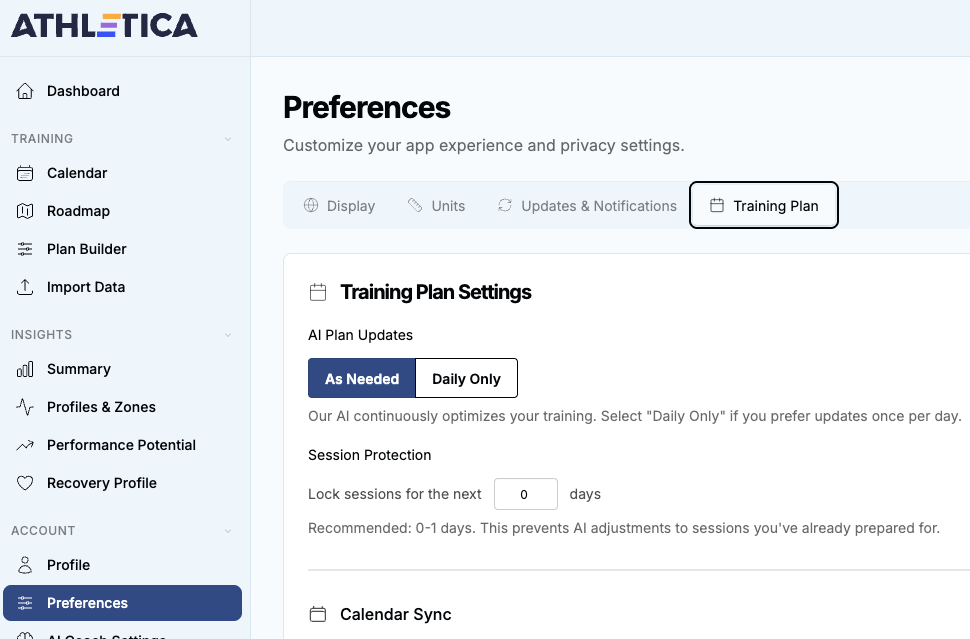Switch AI plan updates to Daily Only
Viewport: 970px width, 639px height.
click(x=466, y=379)
